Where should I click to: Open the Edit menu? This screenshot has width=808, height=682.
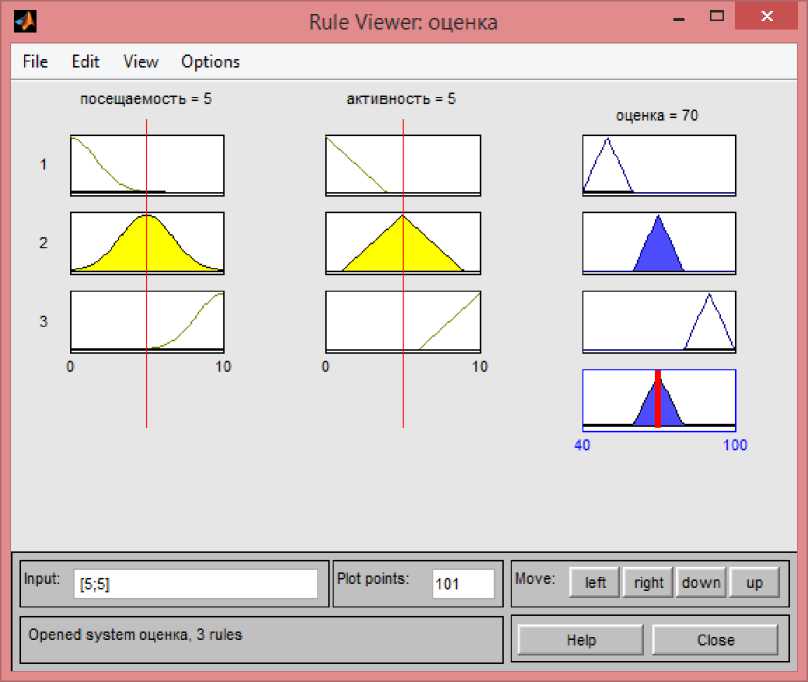click(85, 62)
